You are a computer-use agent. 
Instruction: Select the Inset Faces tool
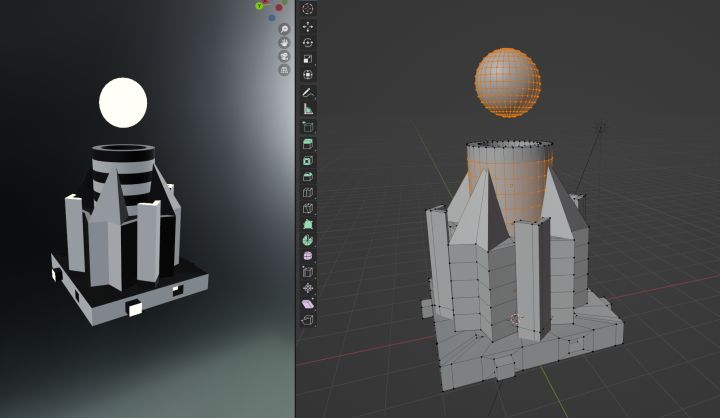[308, 160]
